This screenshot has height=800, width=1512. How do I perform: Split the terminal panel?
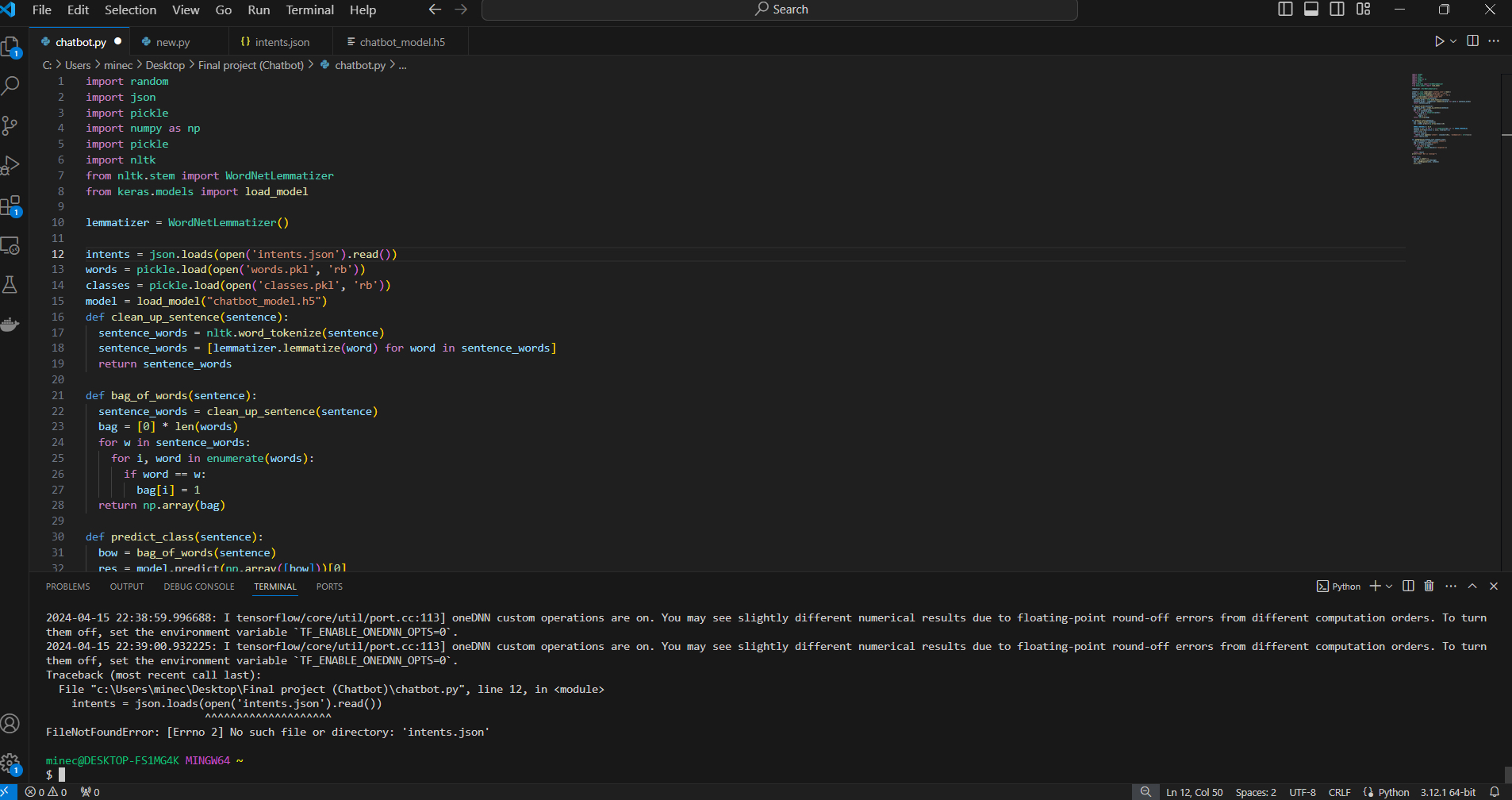pos(1408,586)
